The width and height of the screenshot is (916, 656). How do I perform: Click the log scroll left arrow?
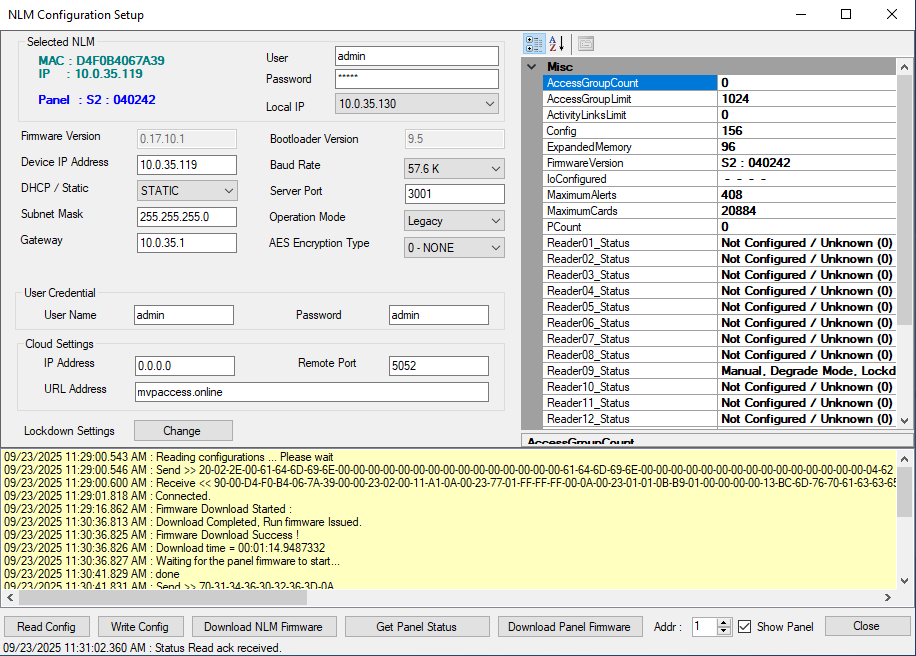9,598
